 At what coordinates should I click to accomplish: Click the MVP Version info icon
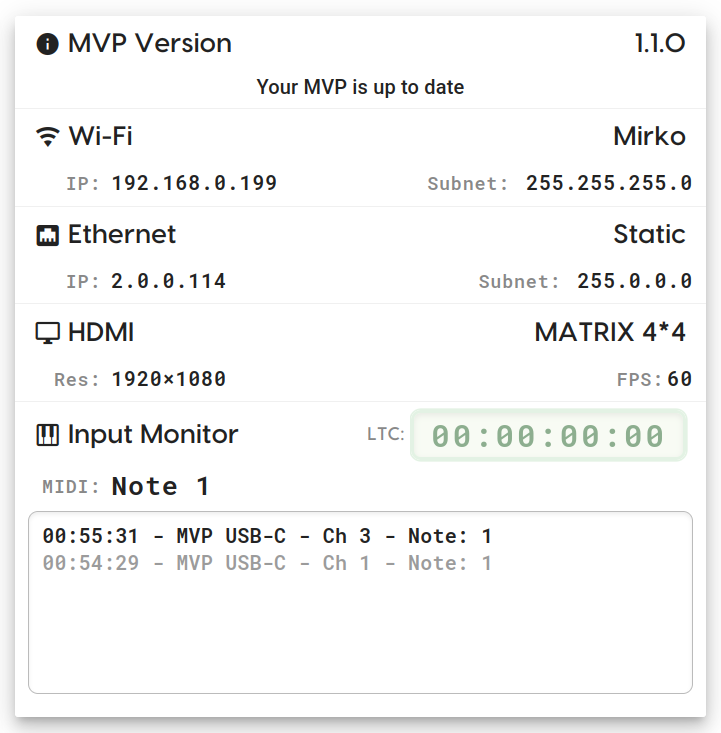pyautogui.click(x=47, y=45)
